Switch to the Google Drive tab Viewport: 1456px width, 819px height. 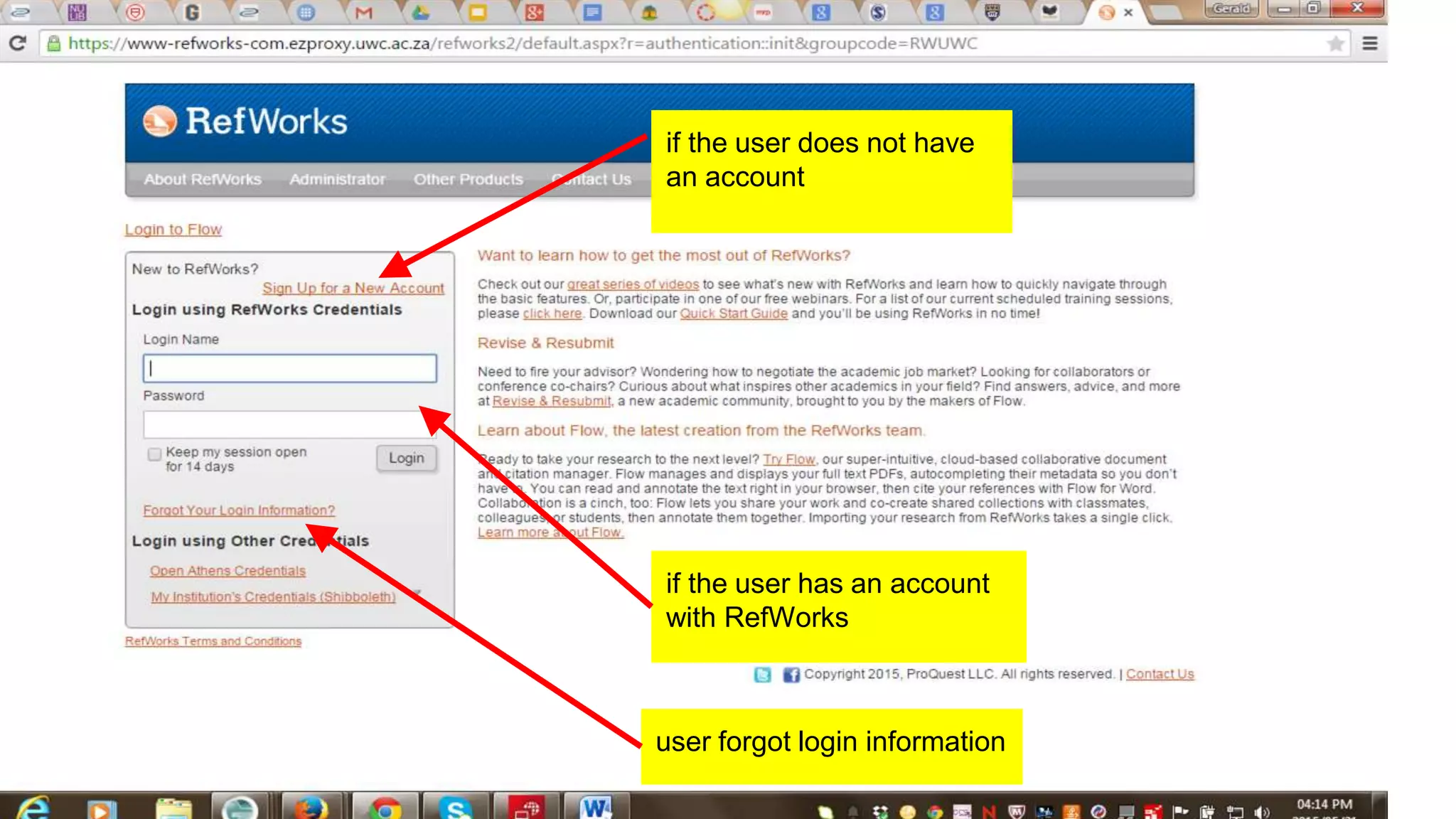click(421, 12)
